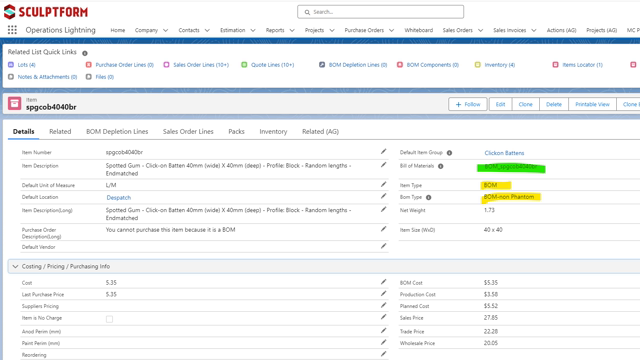Show help for Default Item Group info icon
The image size is (640, 360).
(449, 153)
